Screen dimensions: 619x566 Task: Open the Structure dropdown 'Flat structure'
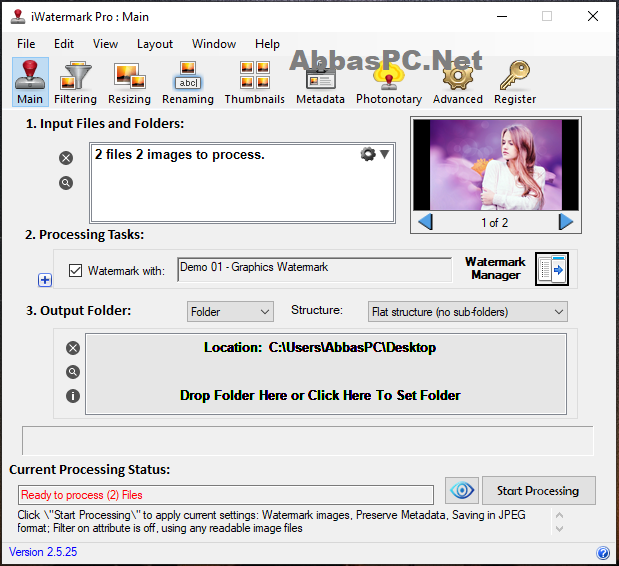468,312
